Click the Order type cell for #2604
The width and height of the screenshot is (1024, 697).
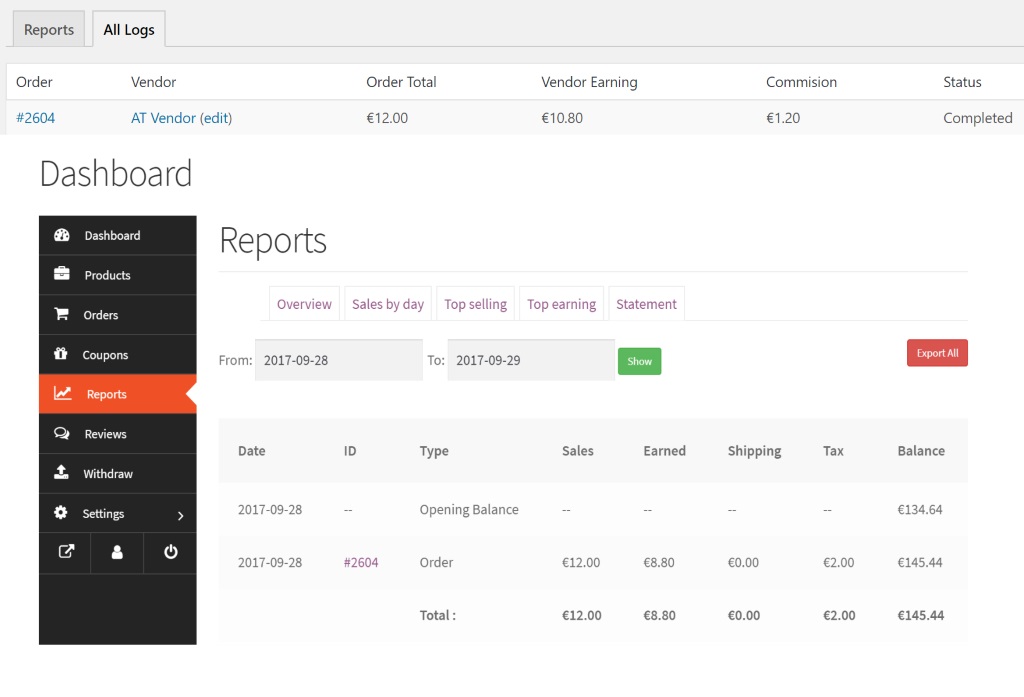tap(436, 562)
